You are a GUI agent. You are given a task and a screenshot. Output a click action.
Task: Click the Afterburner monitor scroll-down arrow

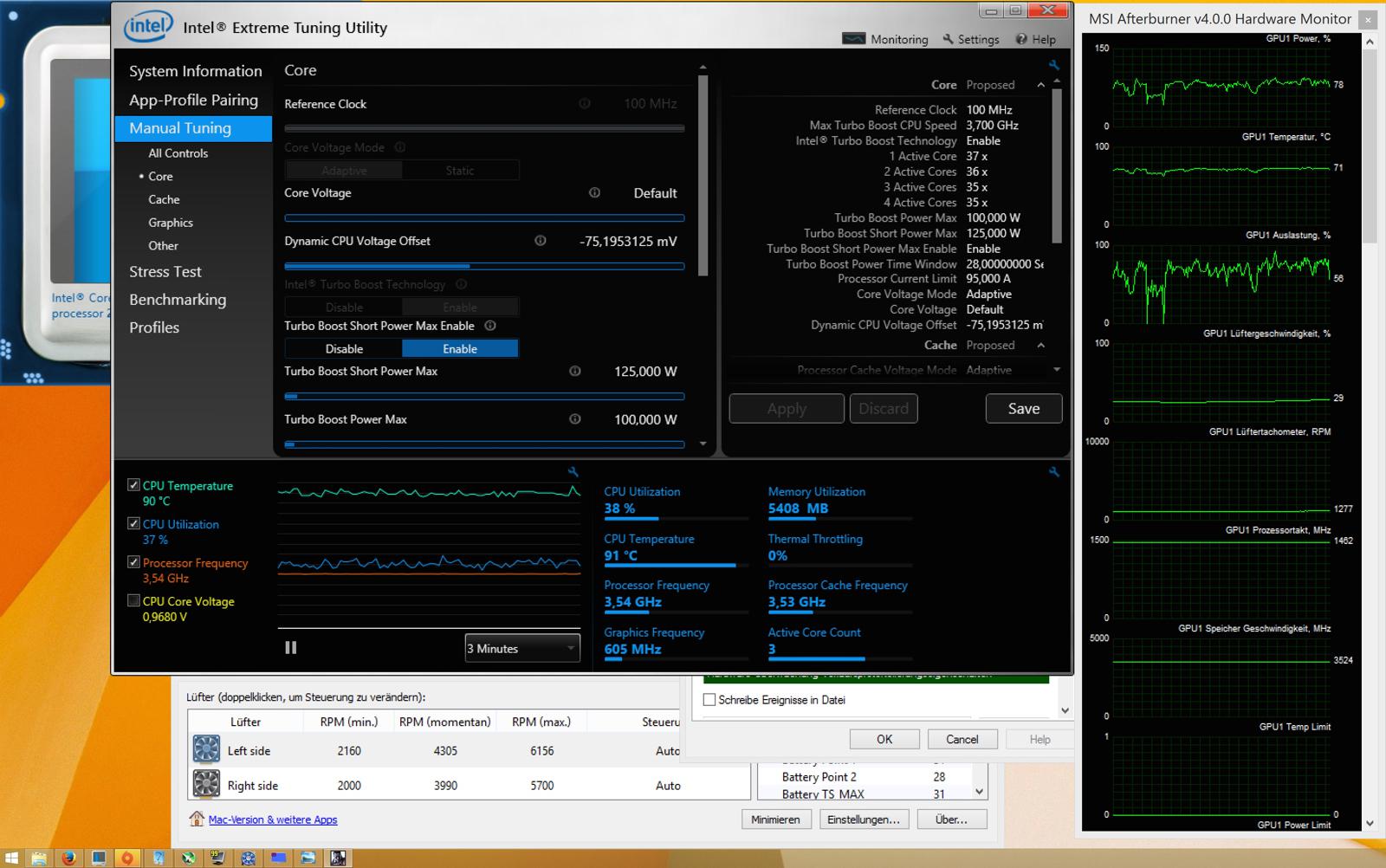click(1370, 824)
